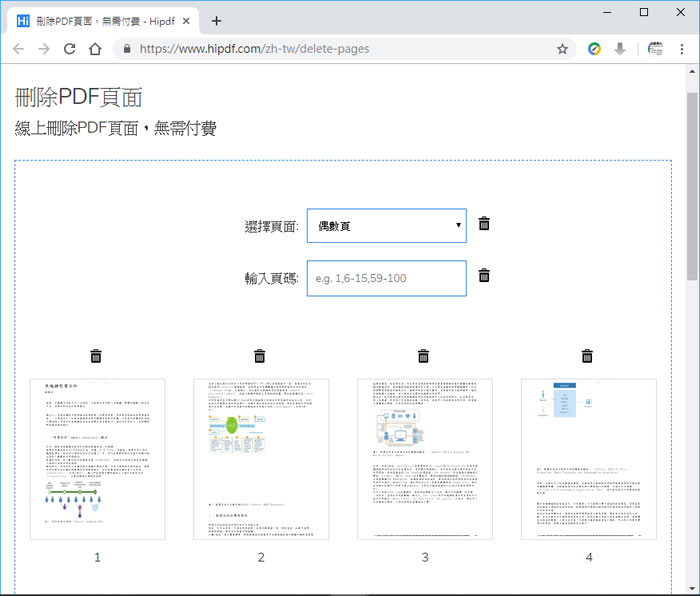Delete page 2 using its trash icon
This screenshot has width=700, height=596.
[259, 356]
